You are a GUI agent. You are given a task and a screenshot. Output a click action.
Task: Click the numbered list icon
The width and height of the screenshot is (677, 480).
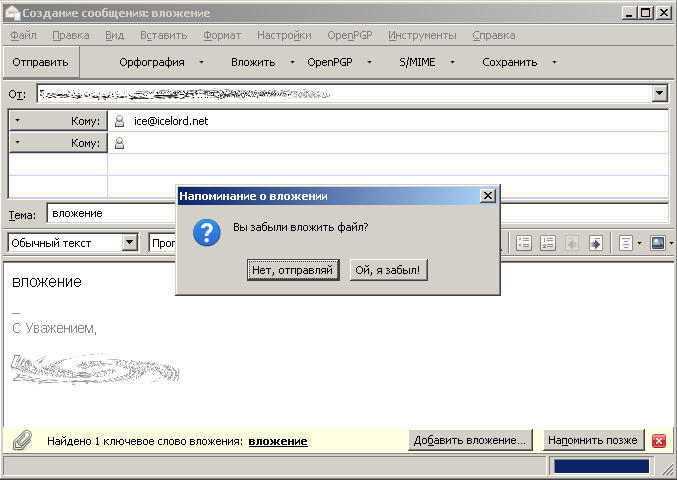(547, 243)
